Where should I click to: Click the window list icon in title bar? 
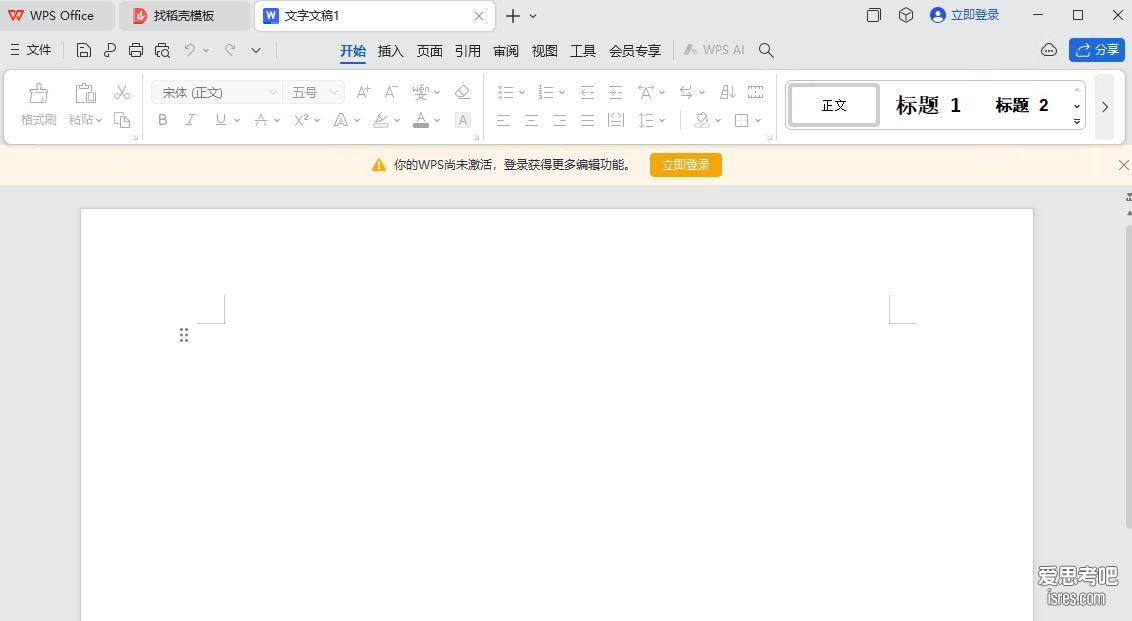[x=874, y=15]
